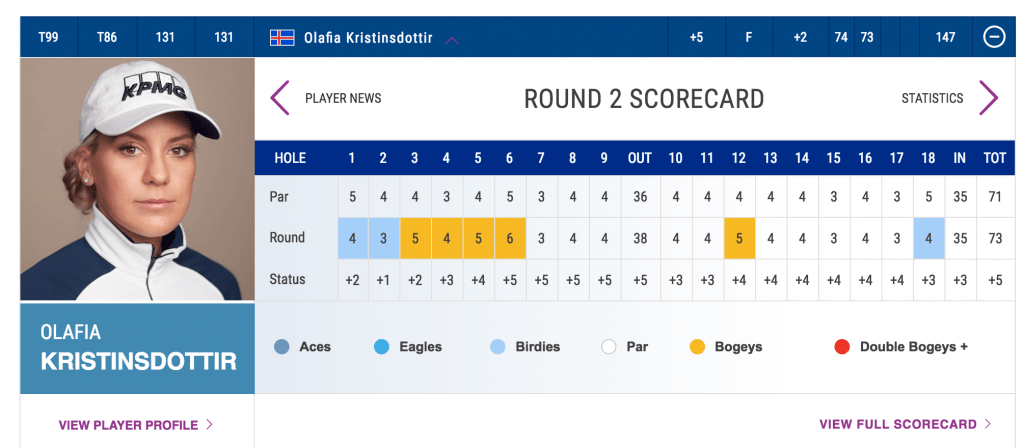Select hole 18 birdie score cell
Image resolution: width=1024 pixels, height=448 pixels.
point(928,238)
